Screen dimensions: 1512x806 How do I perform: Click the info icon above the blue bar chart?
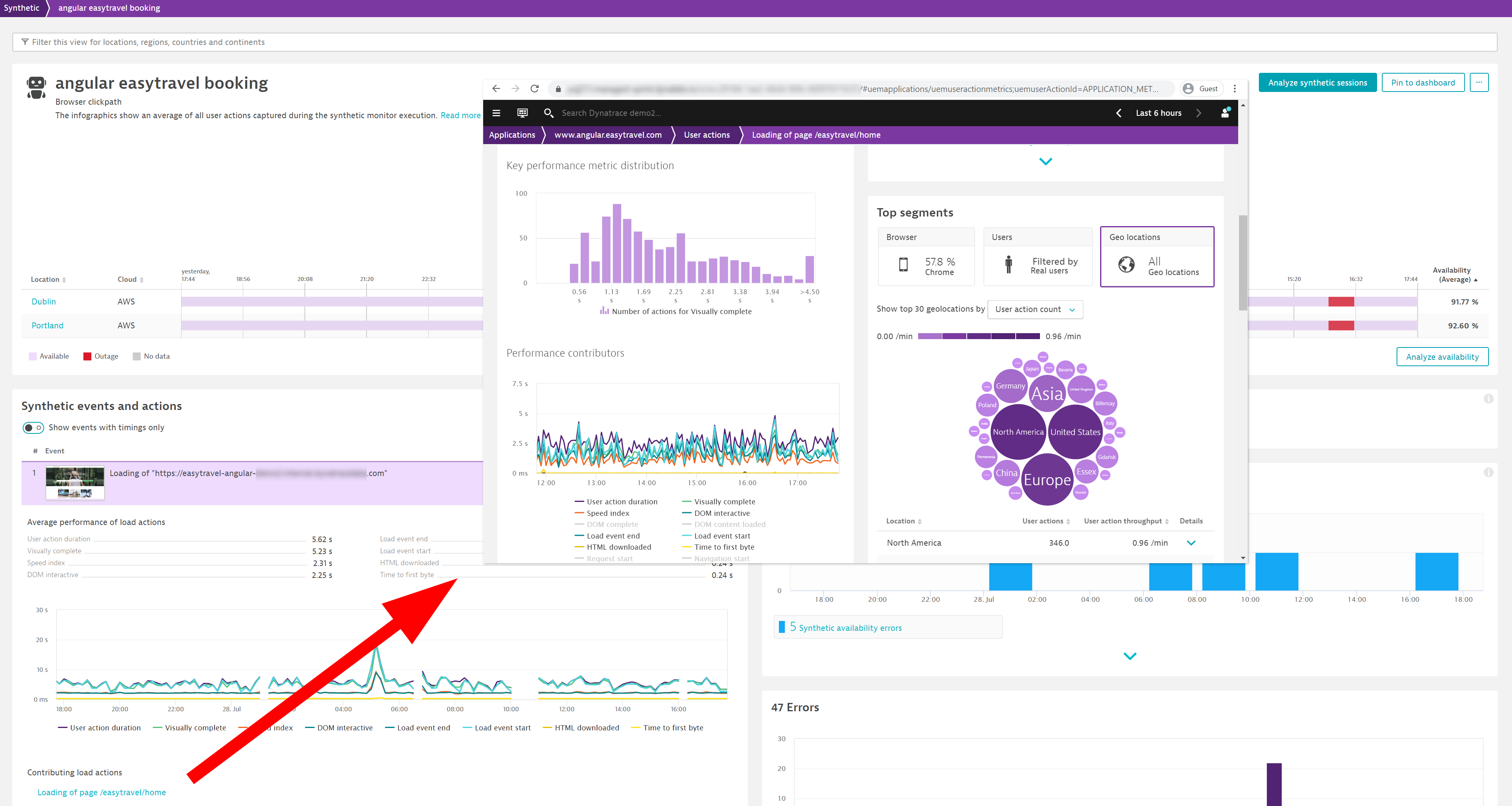[1488, 472]
